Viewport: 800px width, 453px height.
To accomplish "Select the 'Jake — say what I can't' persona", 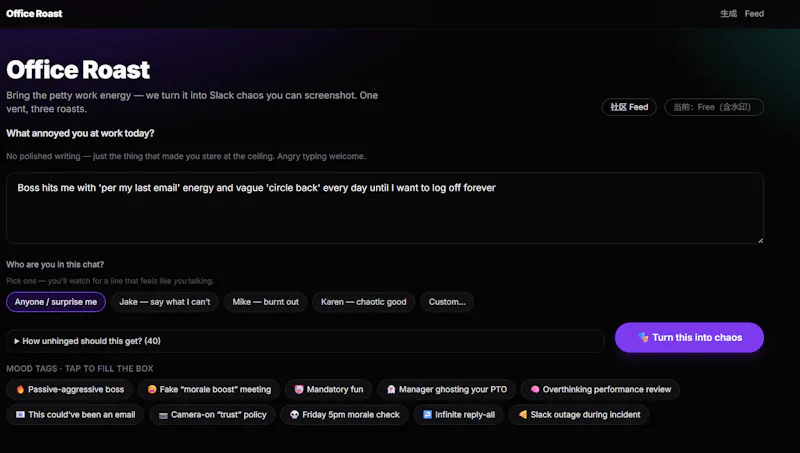I will (x=164, y=302).
